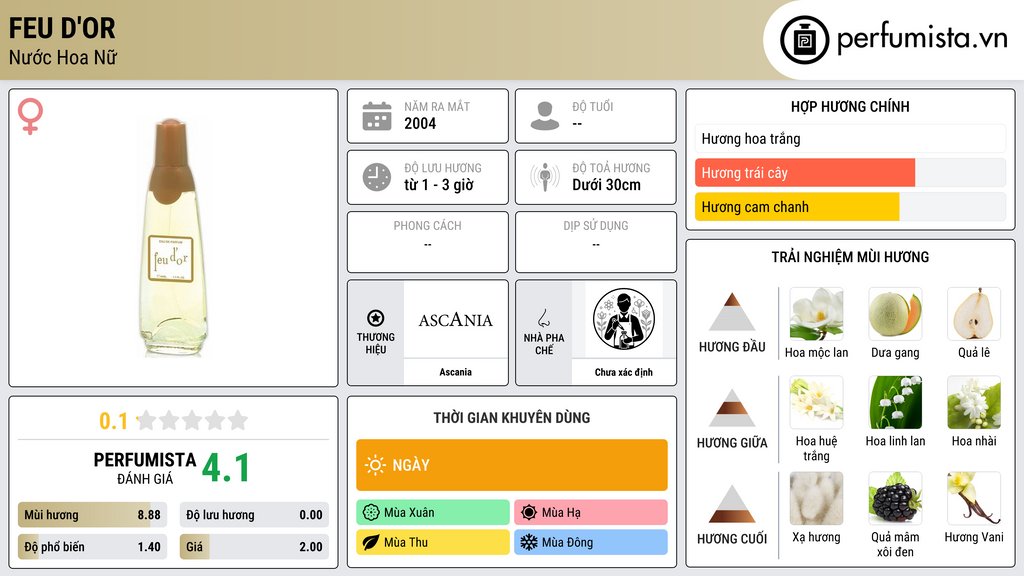Click the Hương trái cây accord bar
Image resolution: width=1024 pixels, height=576 pixels.
pyautogui.click(x=850, y=172)
